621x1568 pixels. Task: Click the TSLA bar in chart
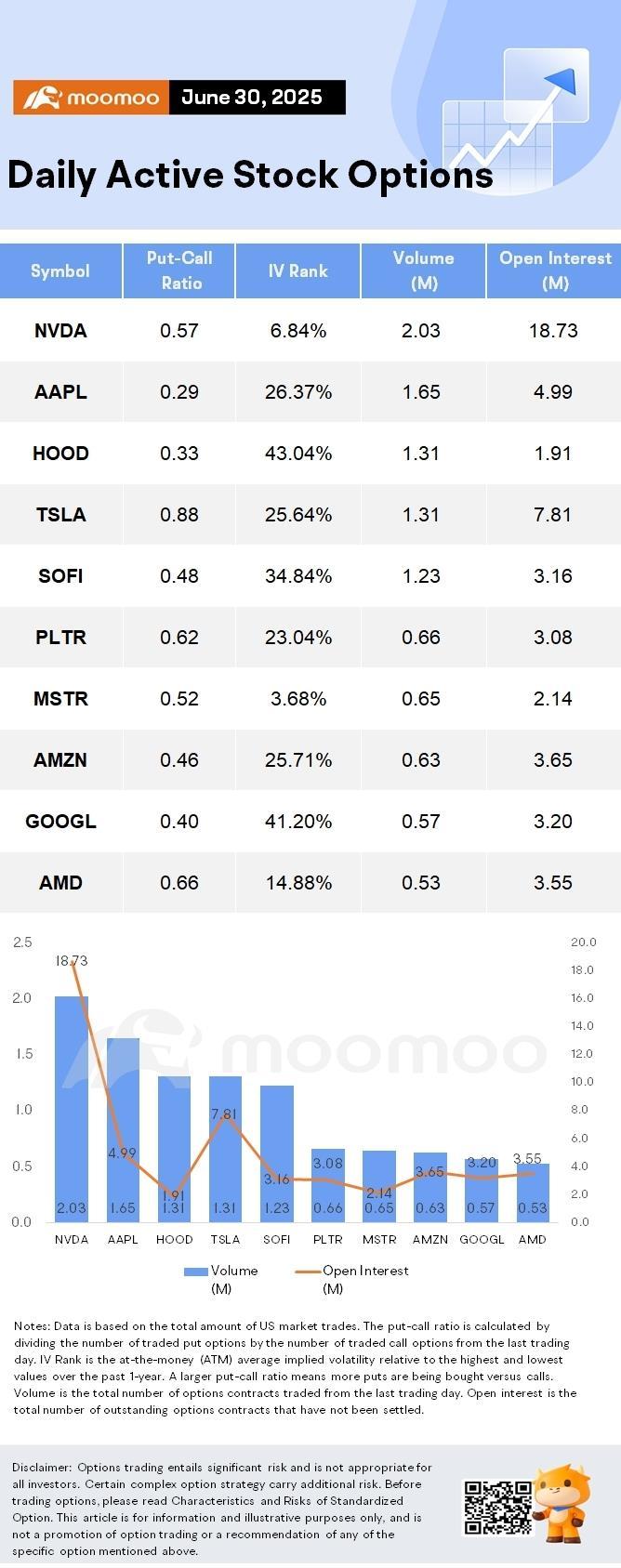pos(225,1149)
